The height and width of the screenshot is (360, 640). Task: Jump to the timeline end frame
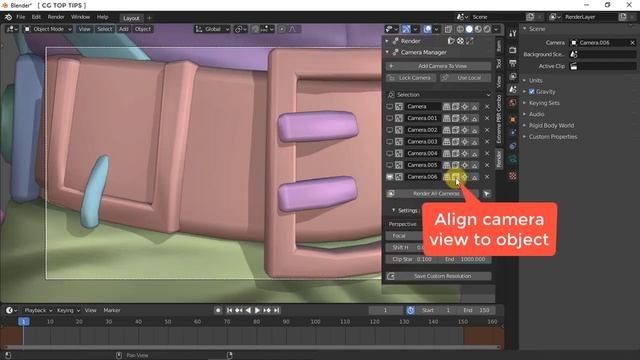point(277,311)
